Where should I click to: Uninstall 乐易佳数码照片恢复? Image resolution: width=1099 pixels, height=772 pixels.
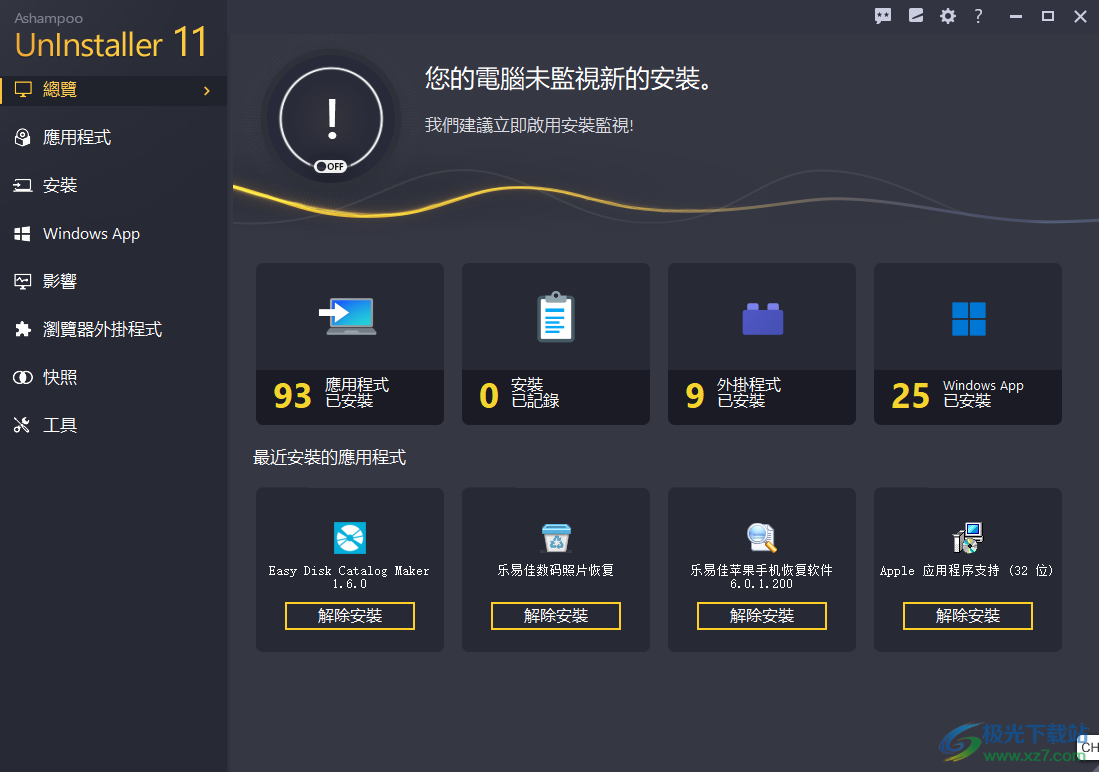coord(556,616)
